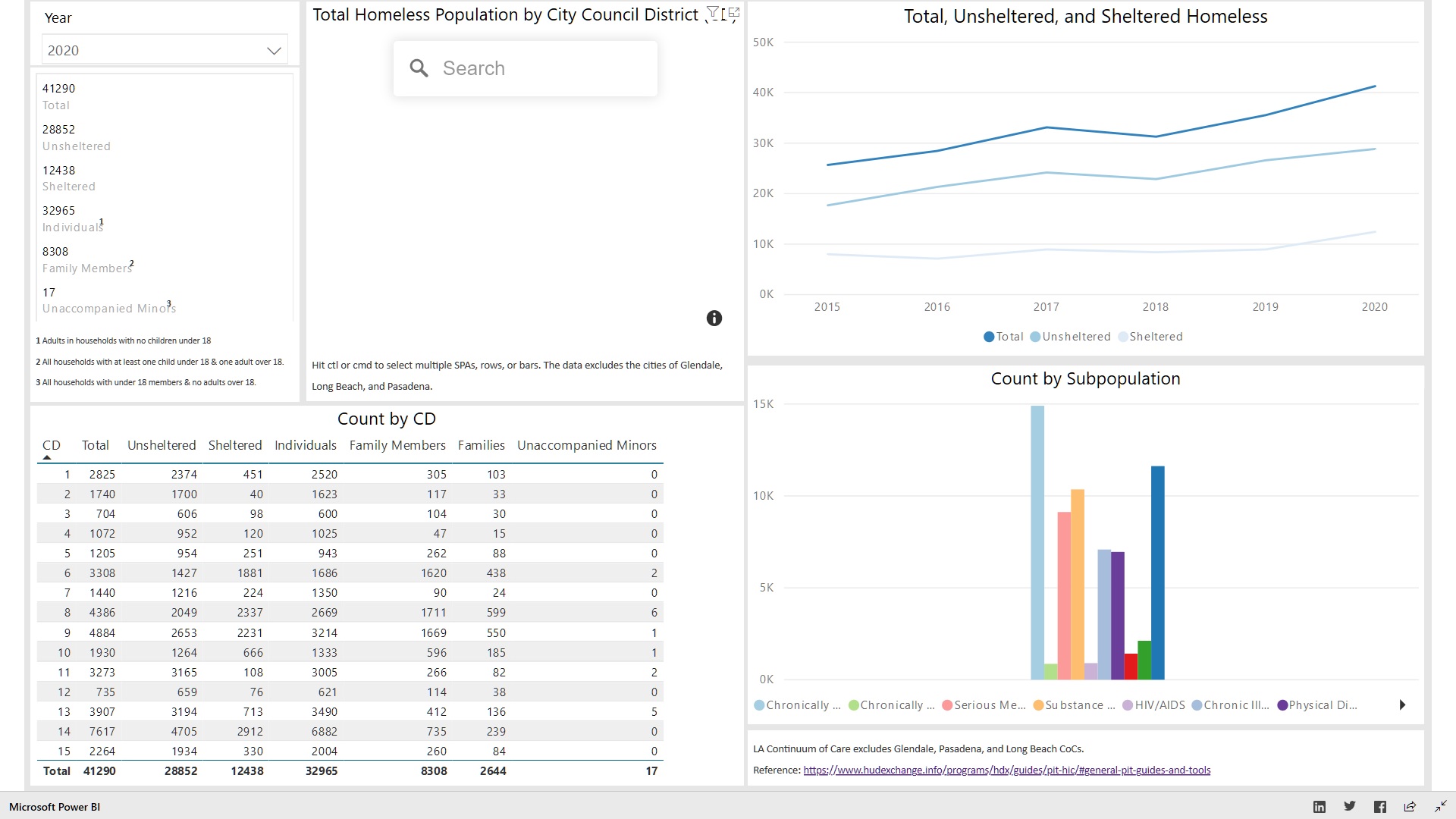This screenshot has height=819, width=1456.
Task: Click the share arrow icon
Action: pos(1410,807)
